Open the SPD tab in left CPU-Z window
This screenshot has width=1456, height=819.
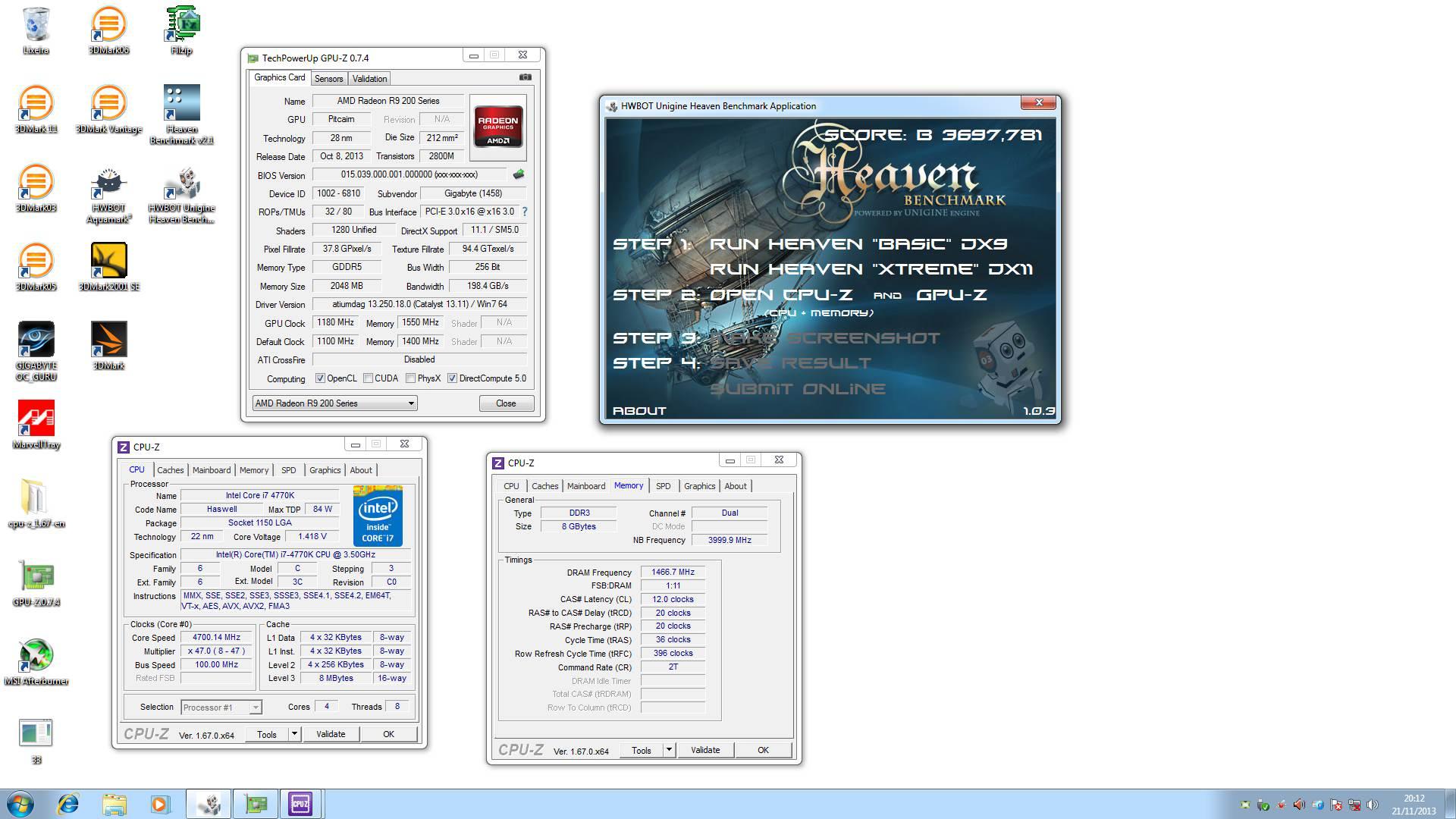tap(288, 470)
